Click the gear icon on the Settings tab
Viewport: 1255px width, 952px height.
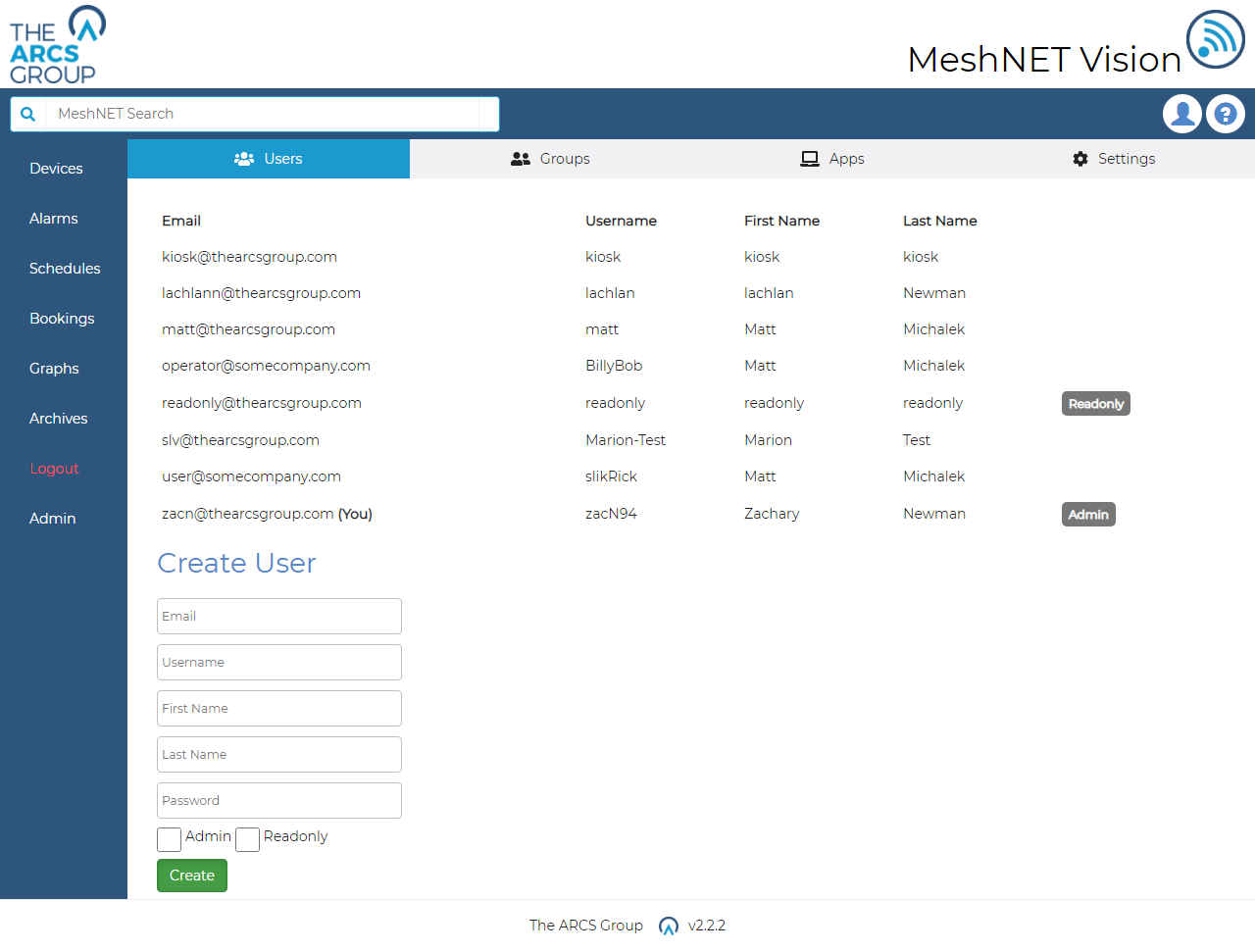(x=1080, y=158)
